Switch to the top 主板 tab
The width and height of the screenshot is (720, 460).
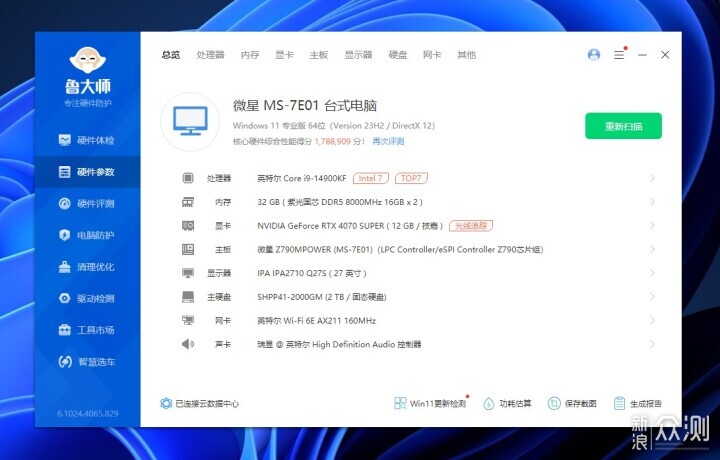[319, 55]
